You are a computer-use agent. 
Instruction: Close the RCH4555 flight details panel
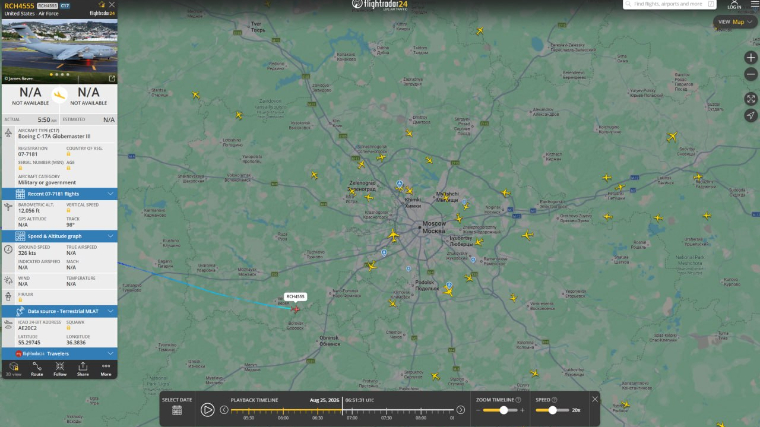(112, 4)
